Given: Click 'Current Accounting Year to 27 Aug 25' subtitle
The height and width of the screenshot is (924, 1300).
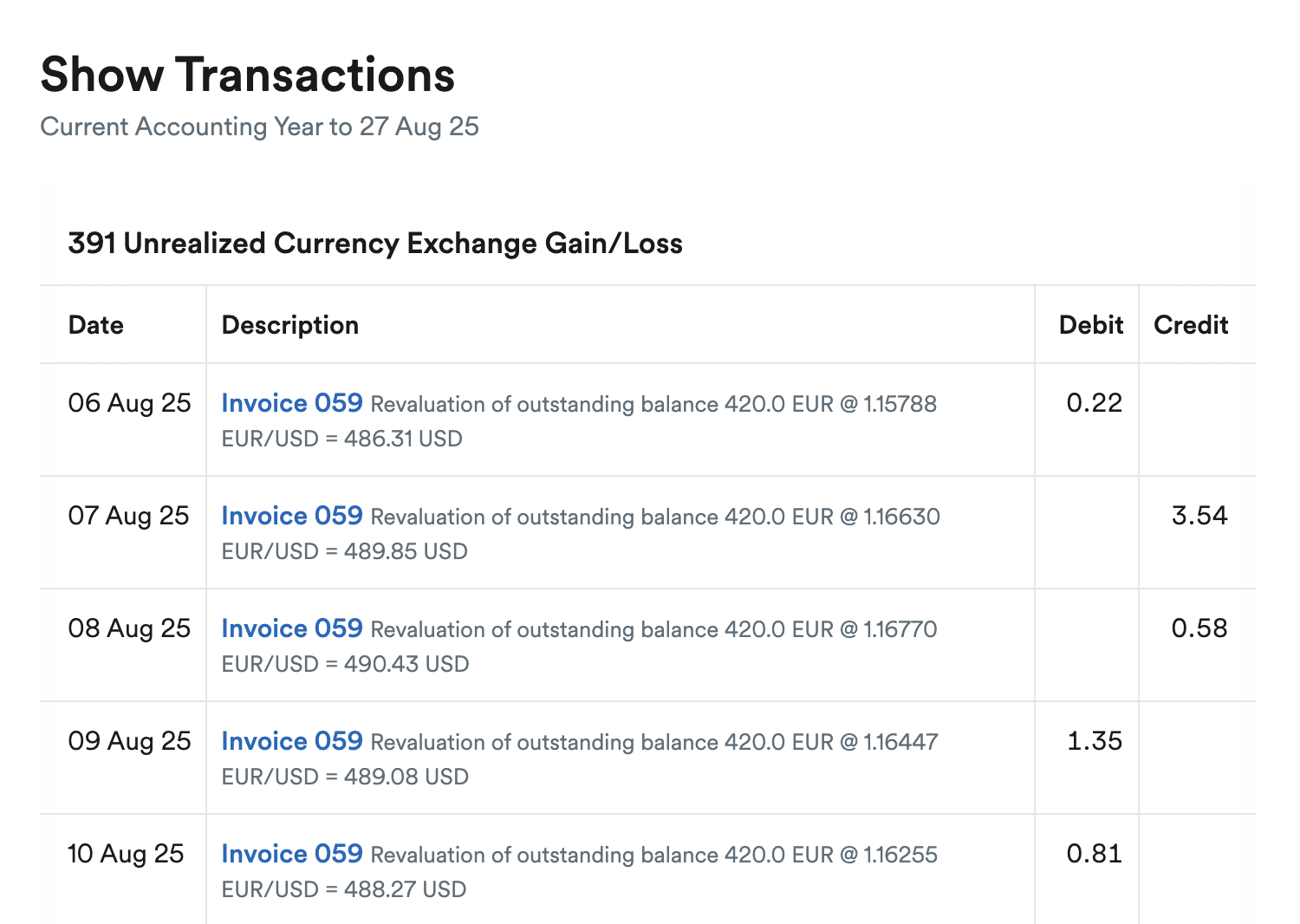Looking at the screenshot, I should [x=260, y=127].
